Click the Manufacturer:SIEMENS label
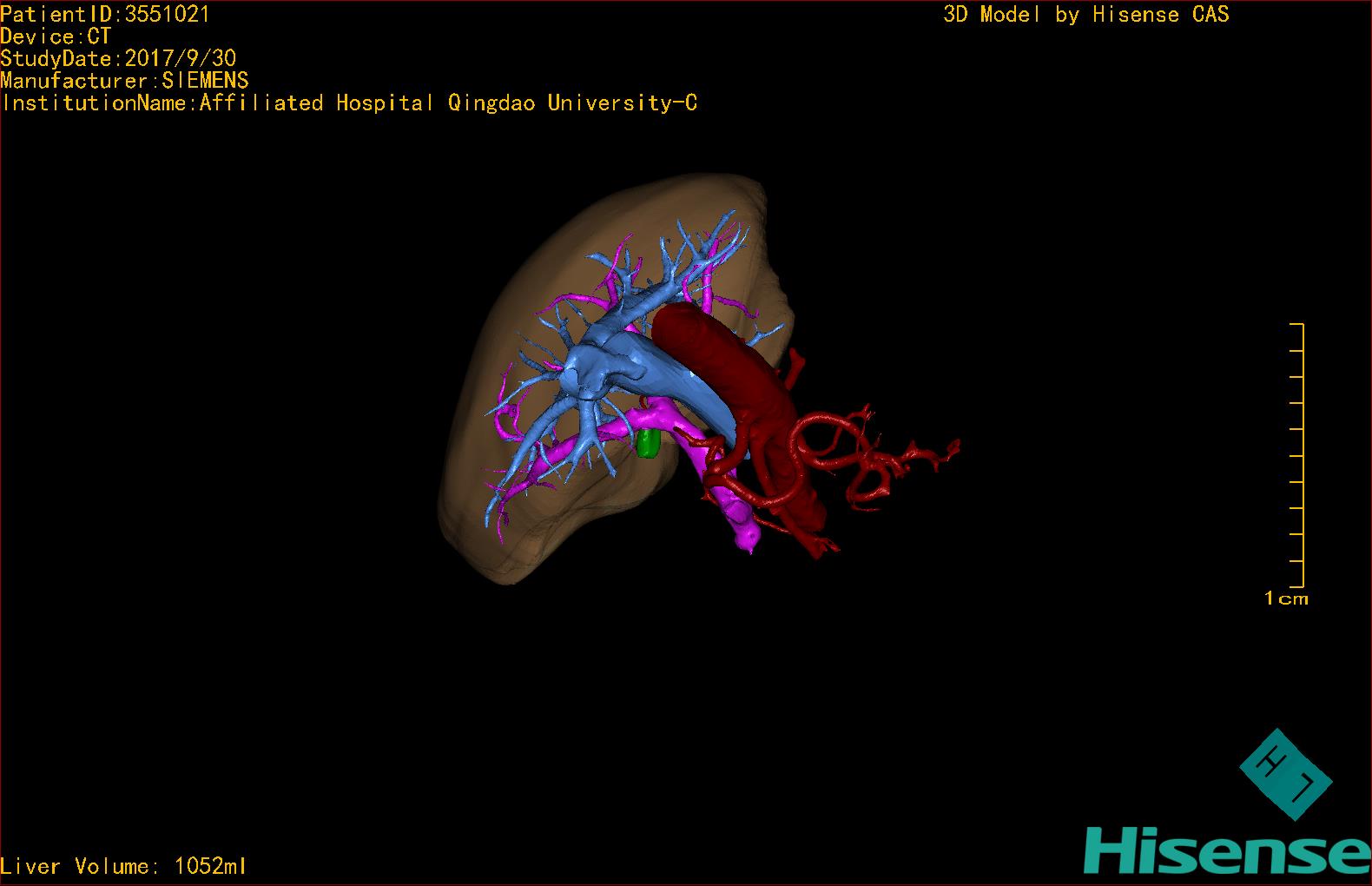The image size is (1372, 886). pyautogui.click(x=124, y=81)
